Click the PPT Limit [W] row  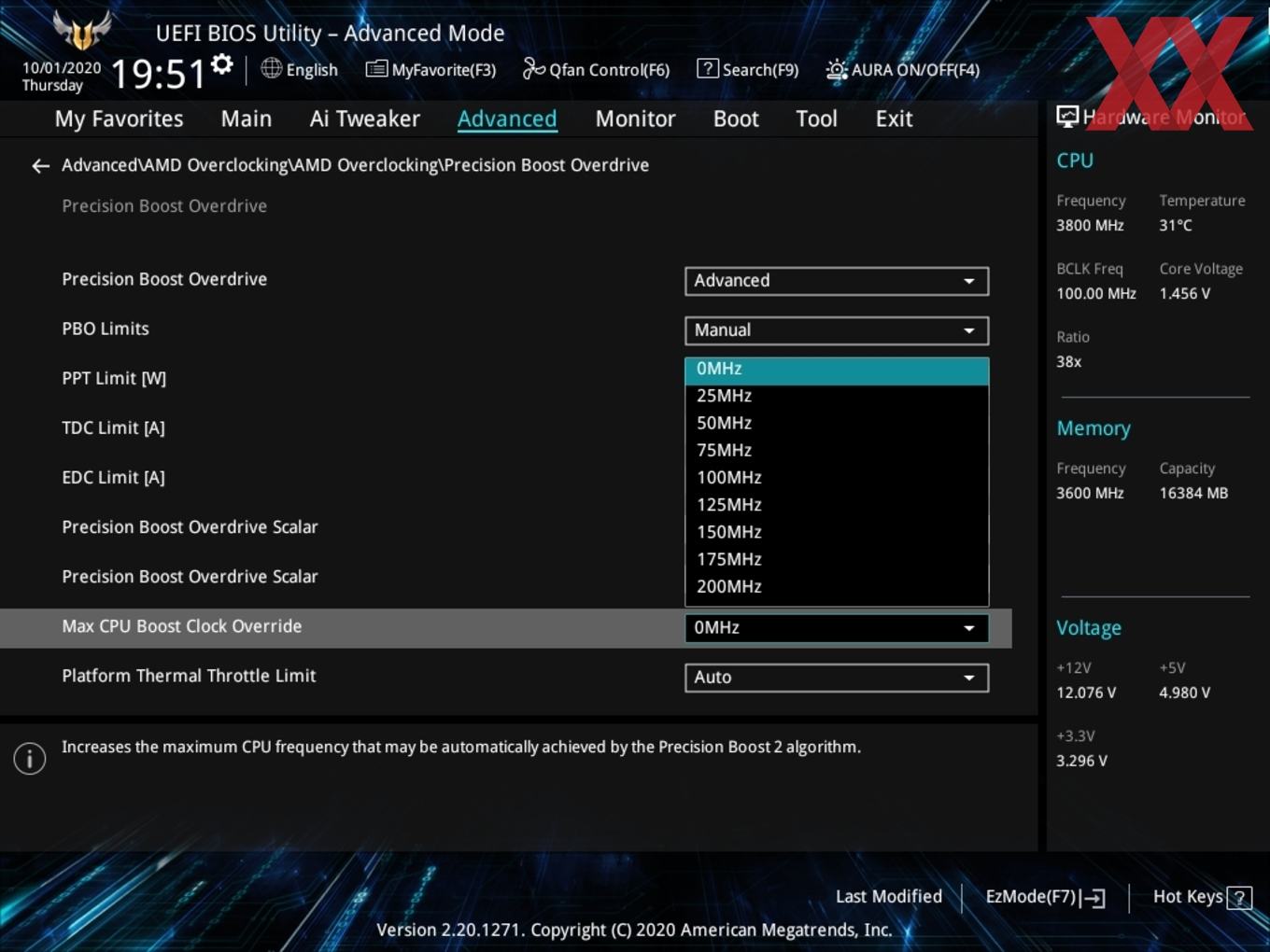tap(505, 379)
